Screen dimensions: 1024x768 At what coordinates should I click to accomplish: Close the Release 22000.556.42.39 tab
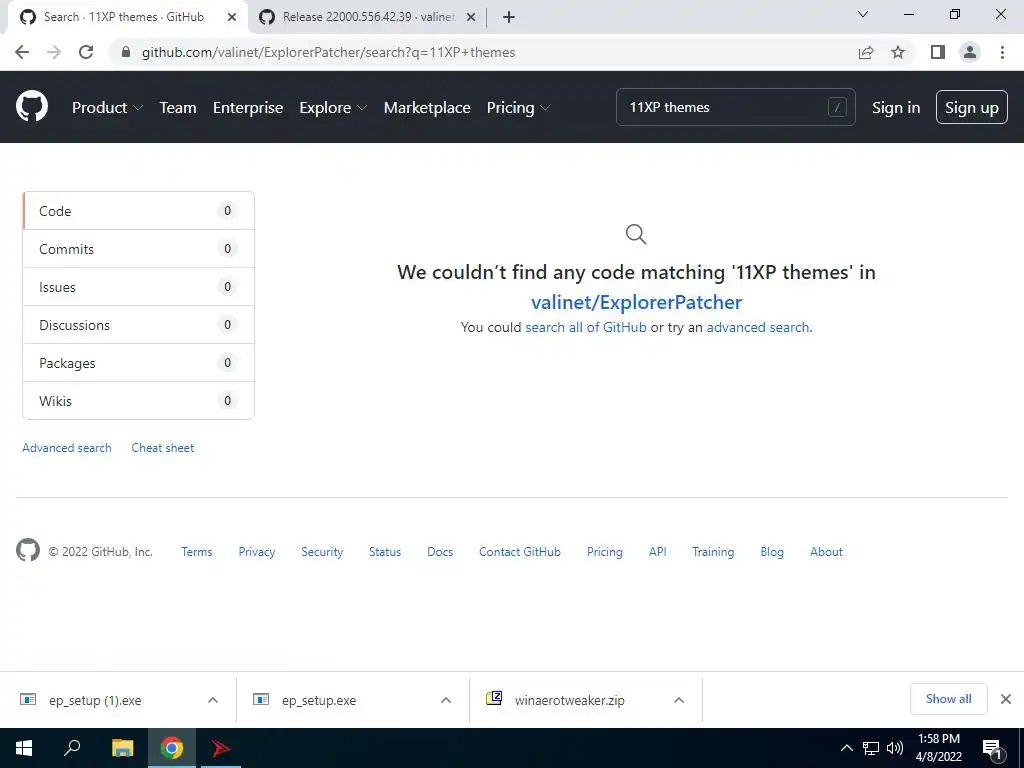pyautogui.click(x=471, y=17)
